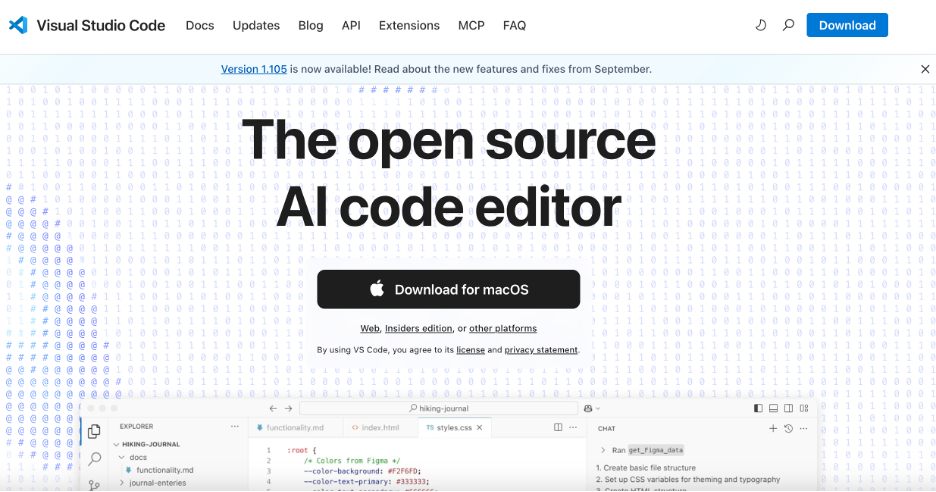Open the Explorer panel more actions menu
Screen dimensions: 936x492
[x=235, y=426]
